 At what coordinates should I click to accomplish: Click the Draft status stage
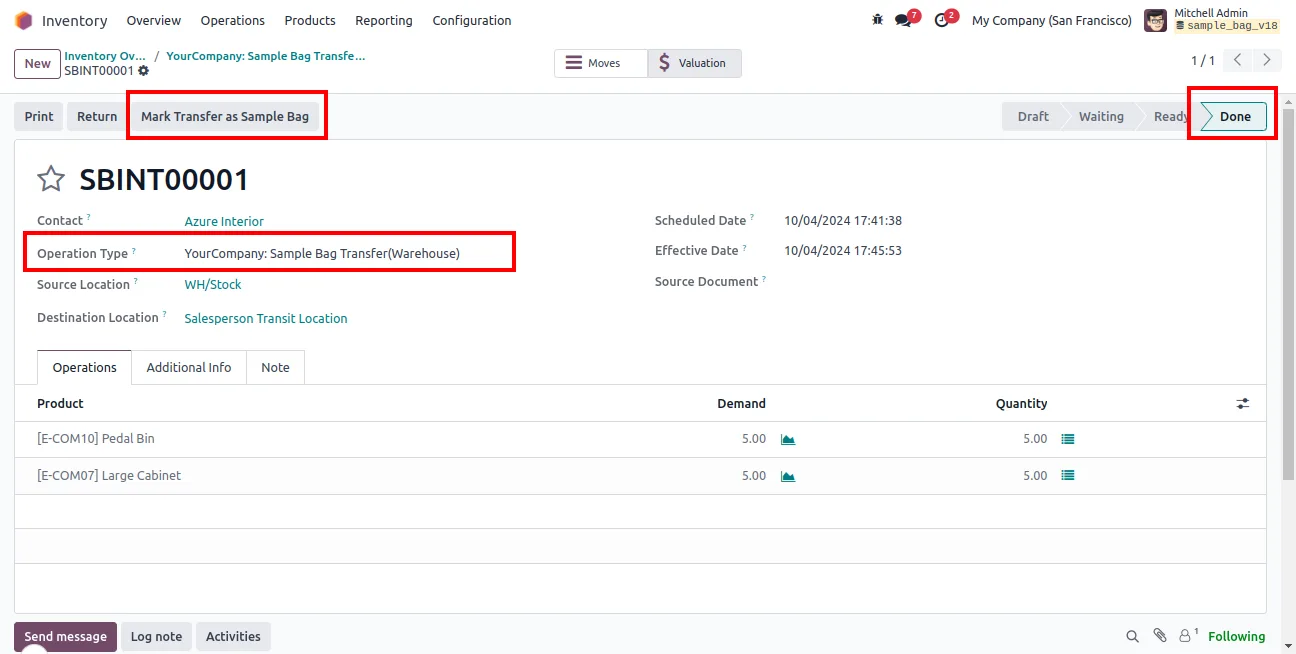click(1033, 117)
